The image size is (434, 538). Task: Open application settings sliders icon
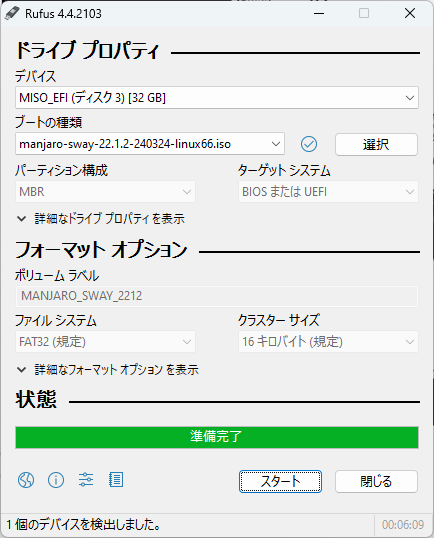click(x=86, y=480)
